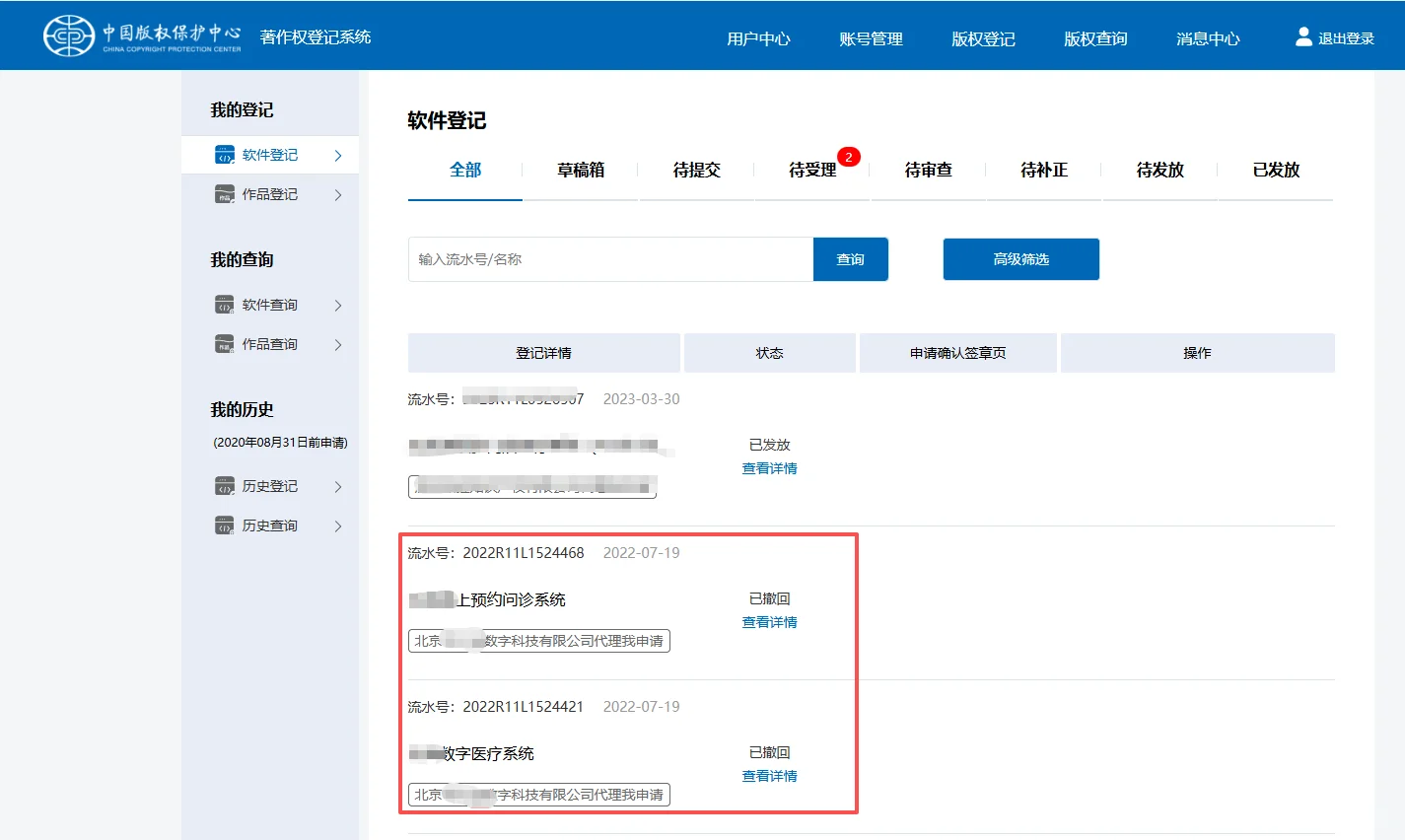Open 用户中心 in the top menu

coord(759,39)
